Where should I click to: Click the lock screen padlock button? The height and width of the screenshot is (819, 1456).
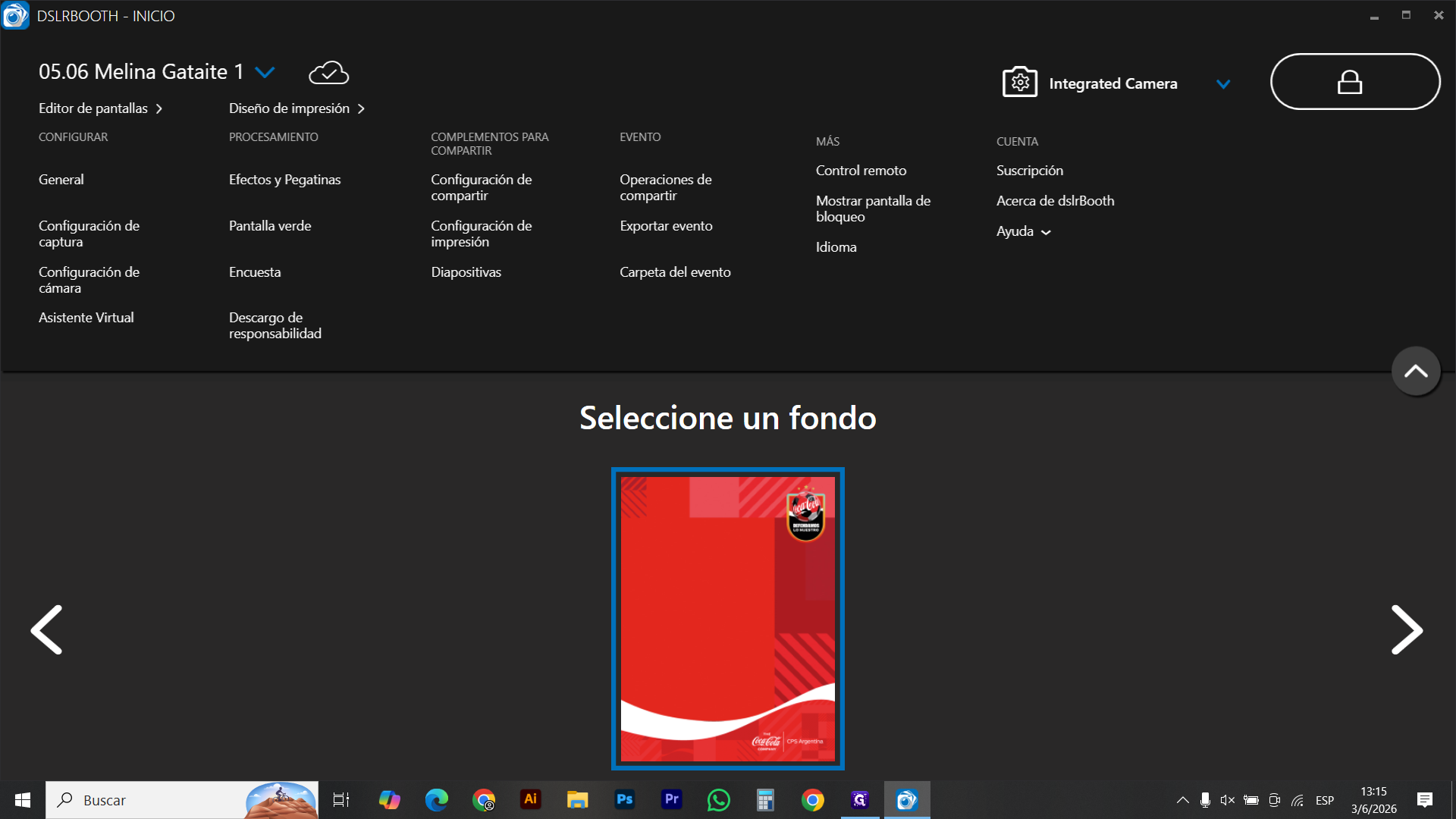coord(1355,82)
